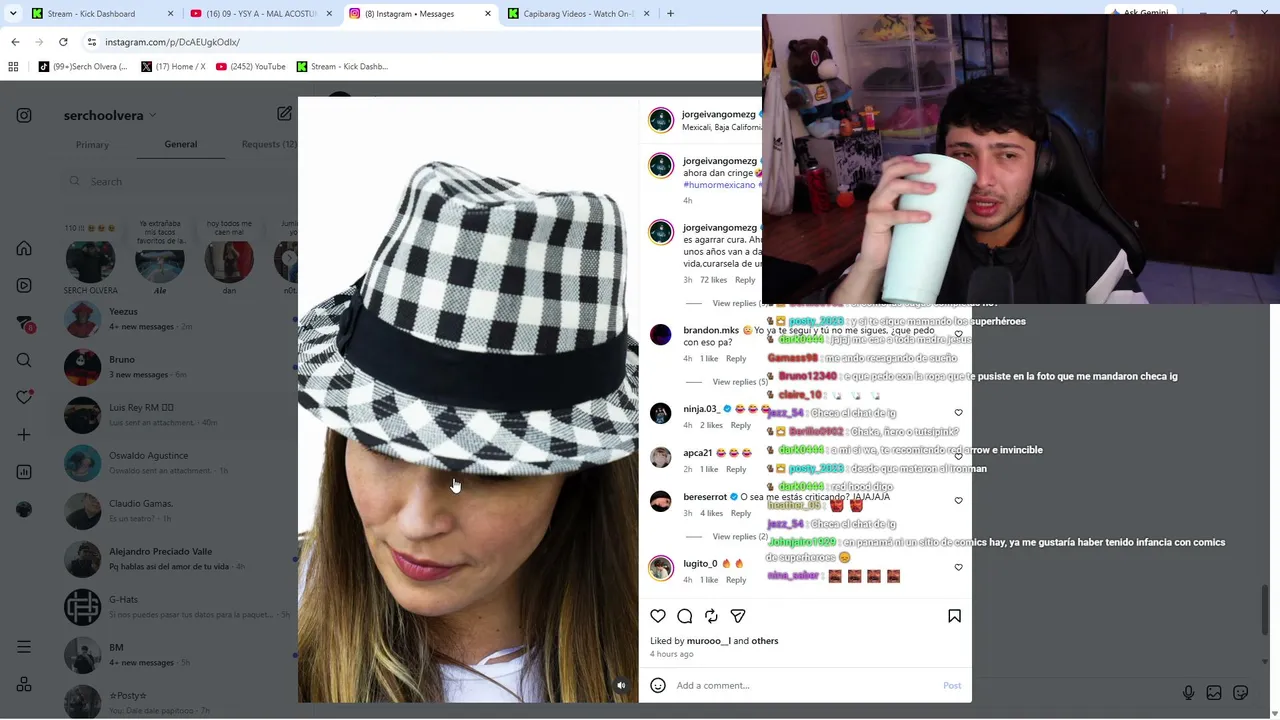Open Bruno conversation

coord(180,367)
